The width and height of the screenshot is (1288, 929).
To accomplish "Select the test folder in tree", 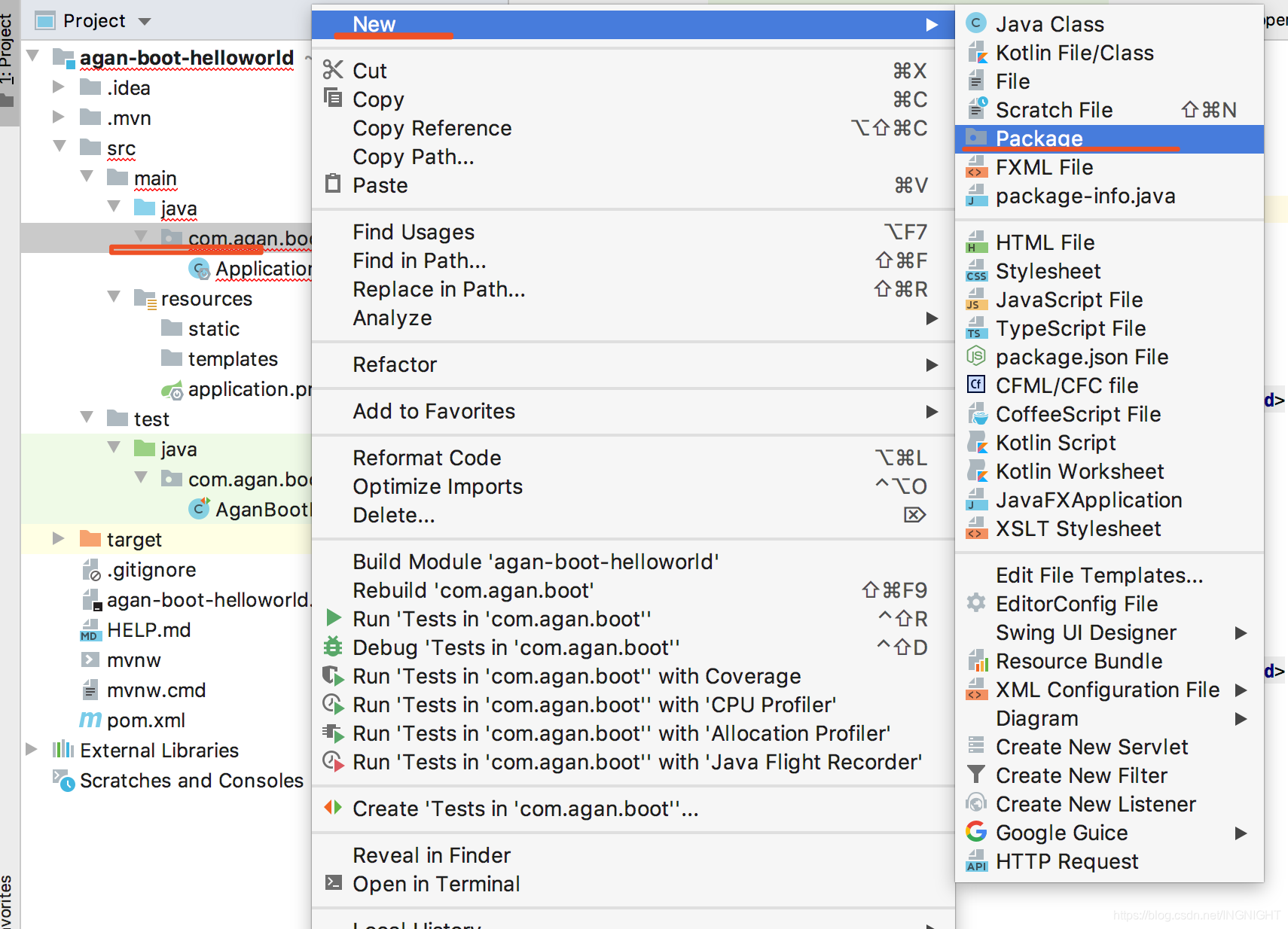I will click(151, 419).
